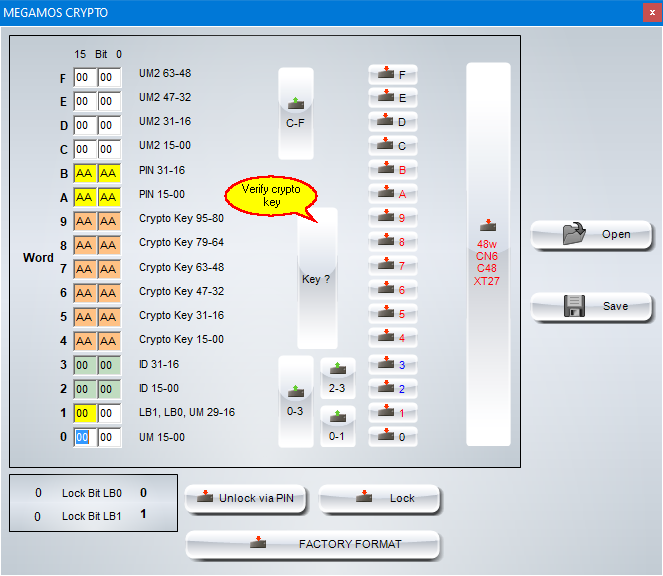
Task: Select word F low byte field
Action: click(x=110, y=77)
